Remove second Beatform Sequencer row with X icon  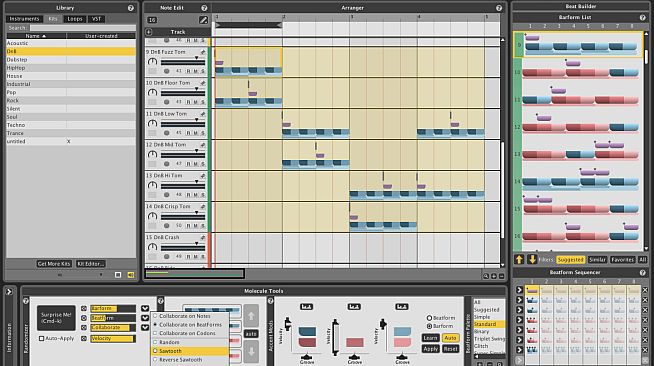coord(645,300)
